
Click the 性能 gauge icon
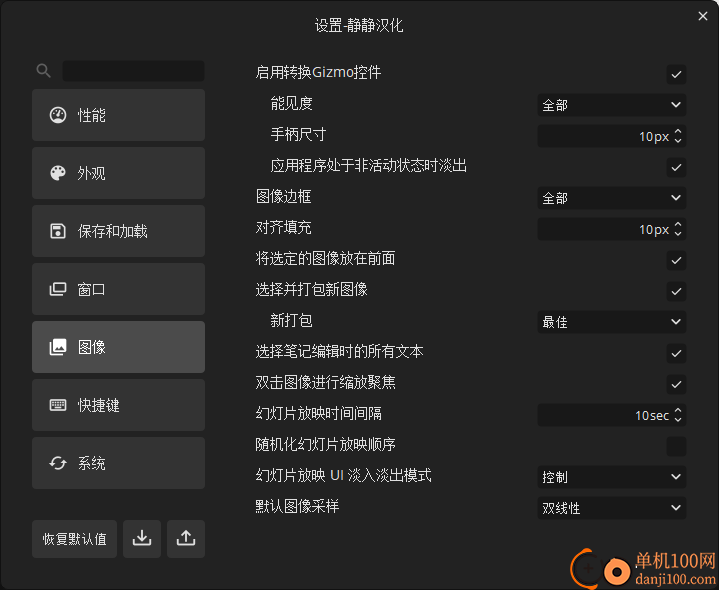(x=58, y=115)
